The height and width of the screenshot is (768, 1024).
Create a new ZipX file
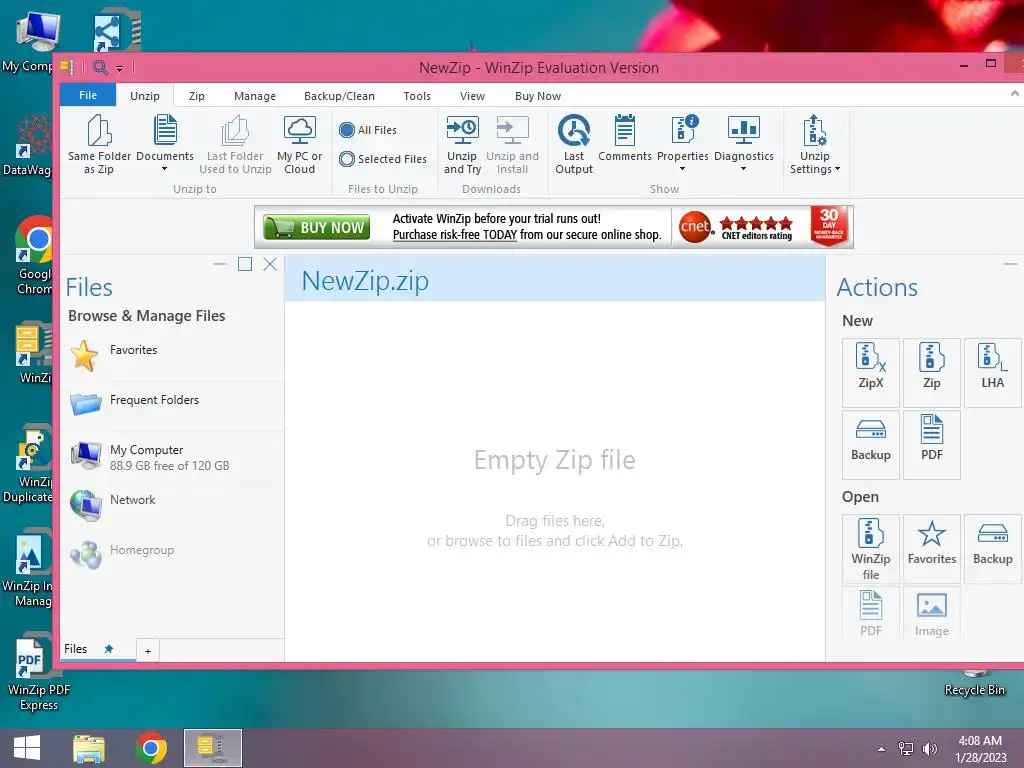871,372
